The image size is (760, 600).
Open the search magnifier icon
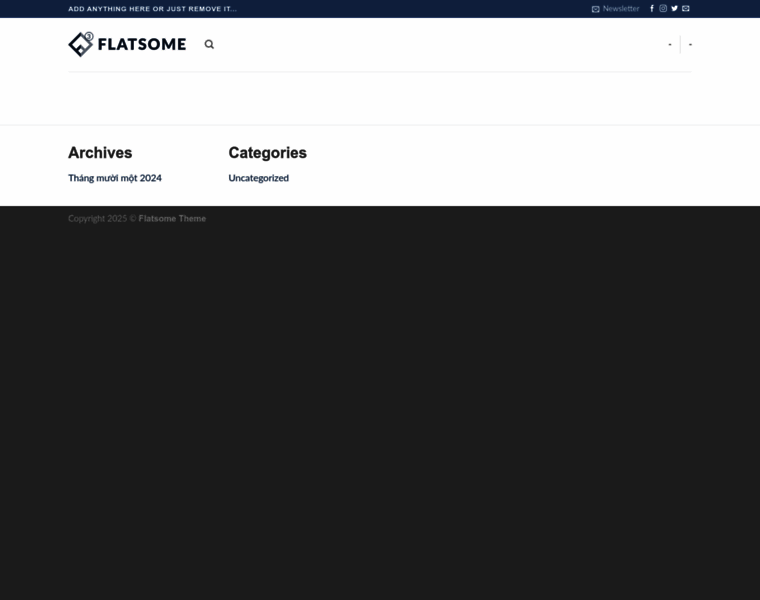209,45
